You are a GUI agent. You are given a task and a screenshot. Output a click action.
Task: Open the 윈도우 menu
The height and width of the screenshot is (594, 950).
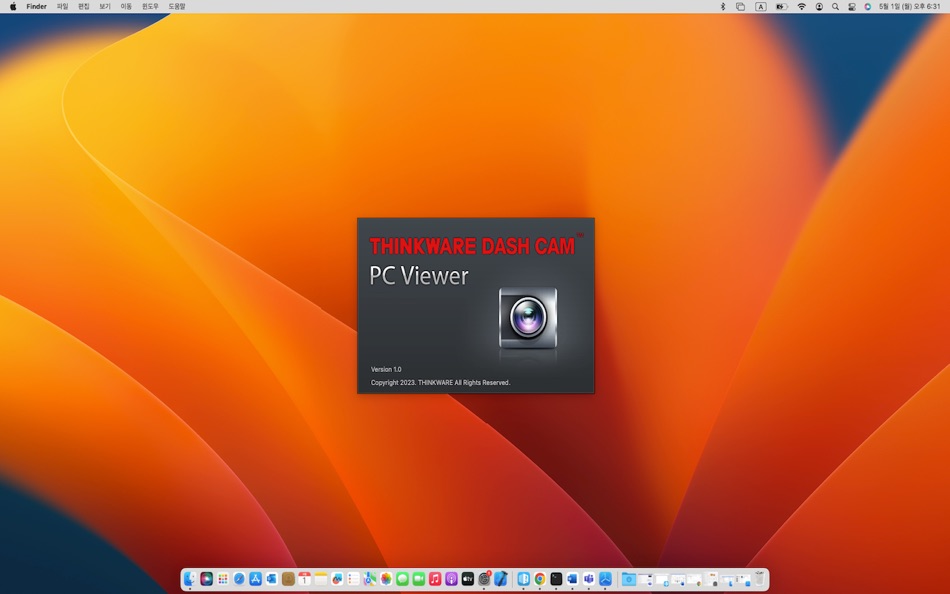point(150,6)
